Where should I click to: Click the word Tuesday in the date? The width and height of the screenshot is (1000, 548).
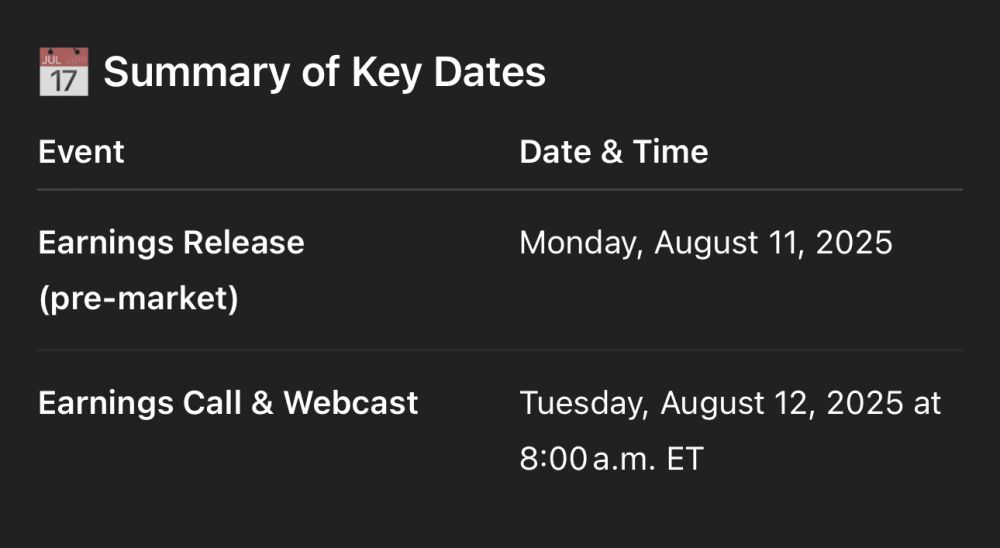coord(584,403)
